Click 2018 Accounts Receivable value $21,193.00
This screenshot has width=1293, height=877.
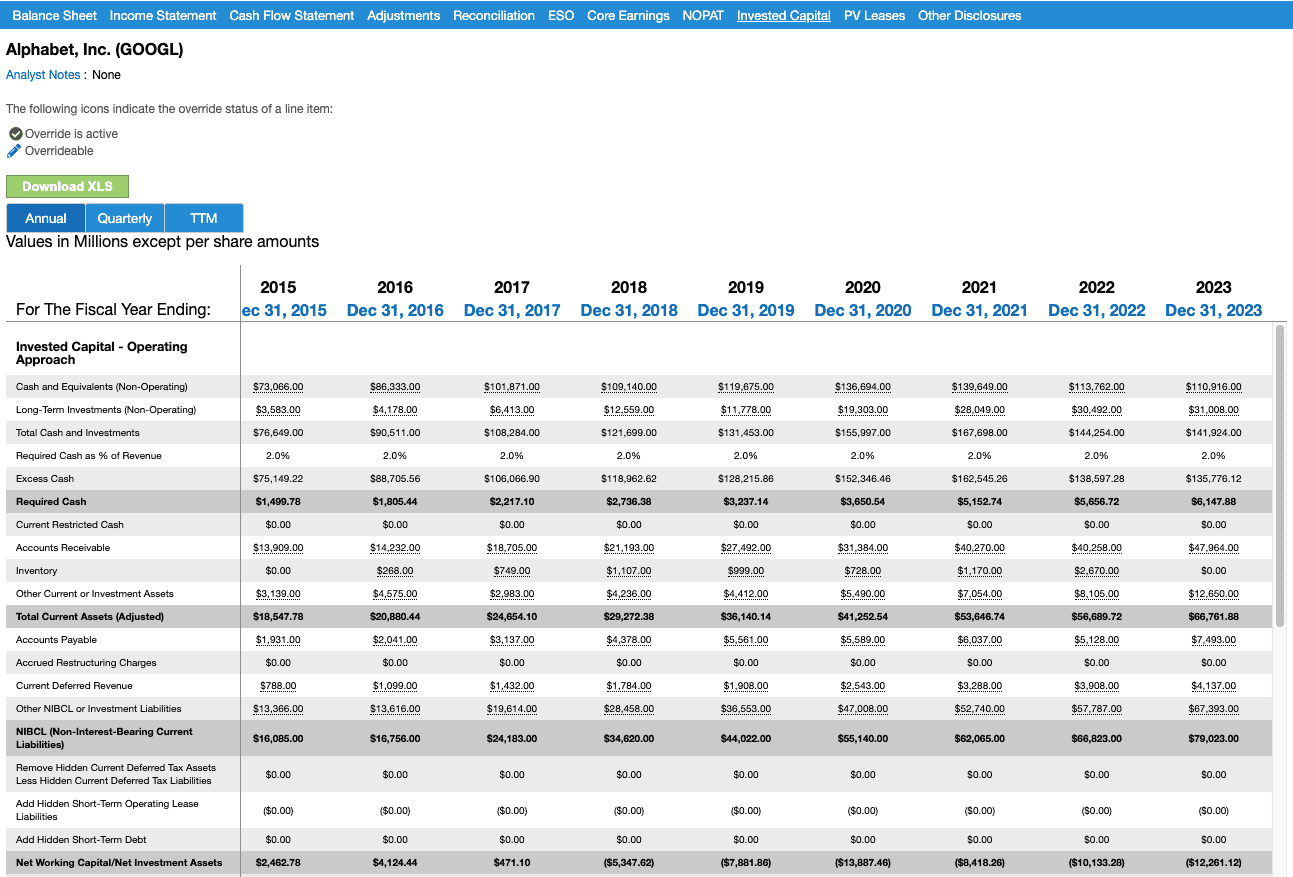tap(629, 548)
